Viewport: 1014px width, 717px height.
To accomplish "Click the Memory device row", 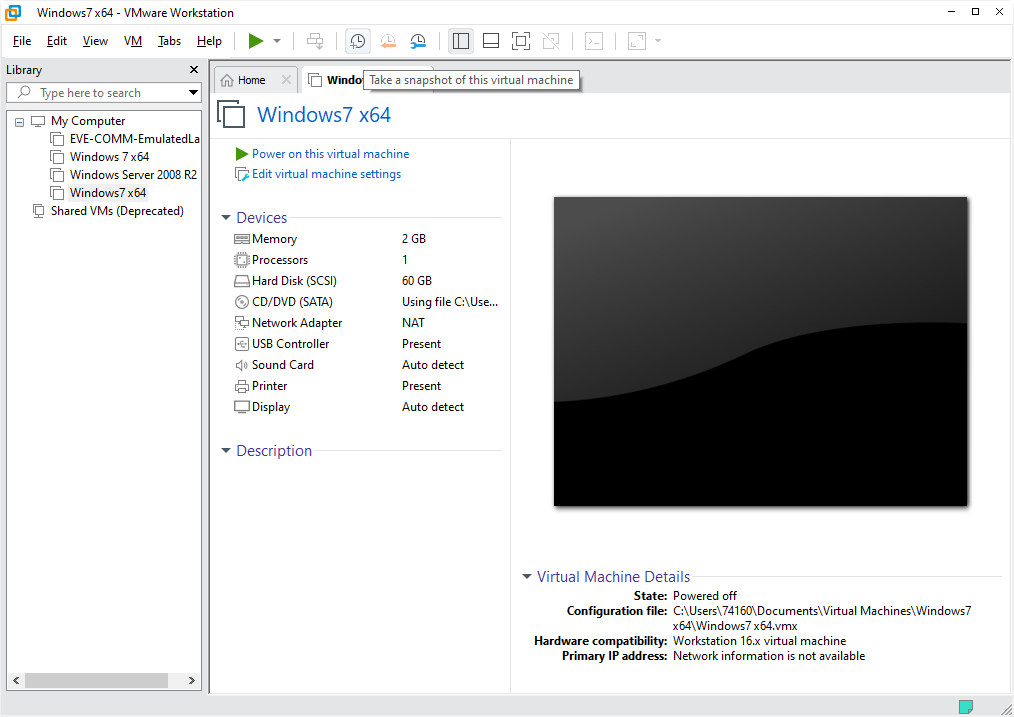I will [366, 239].
